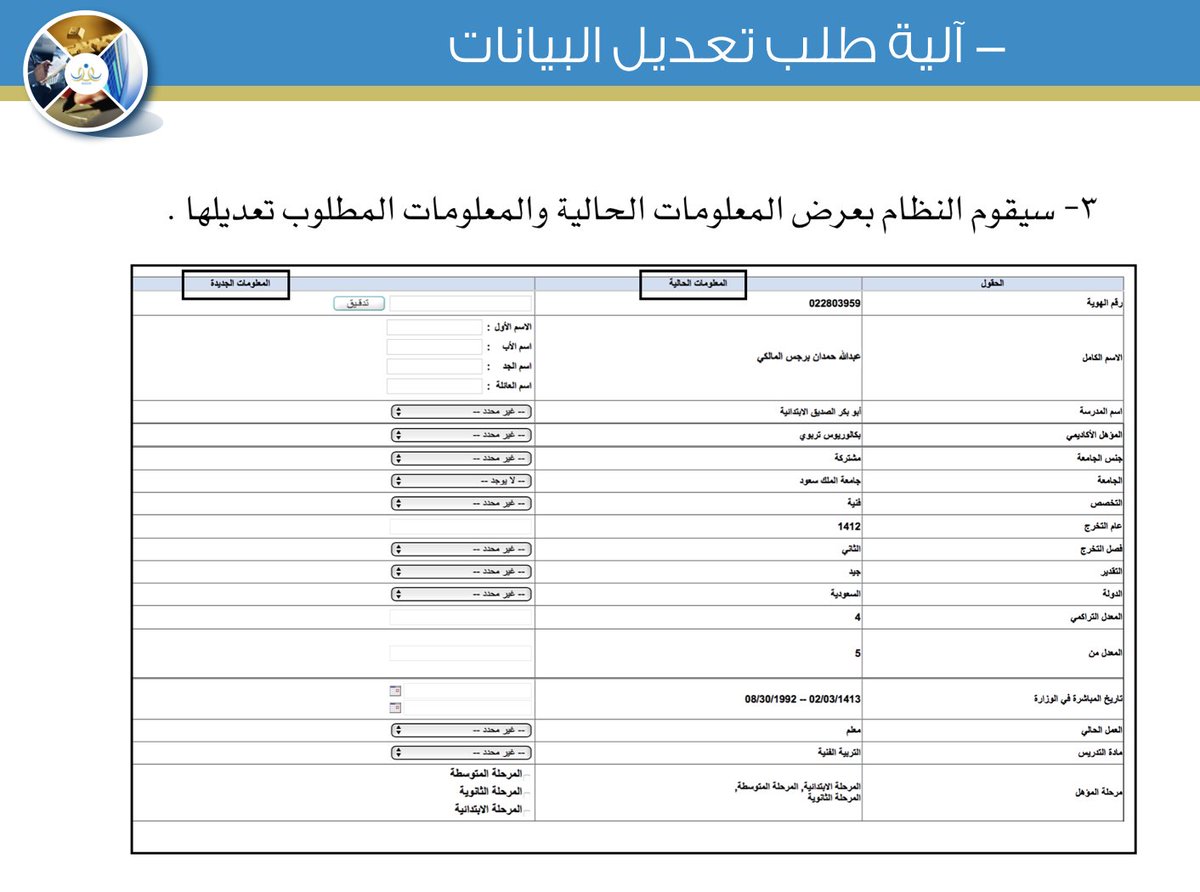Select the university value جامعة الملك سعود

click(830, 480)
